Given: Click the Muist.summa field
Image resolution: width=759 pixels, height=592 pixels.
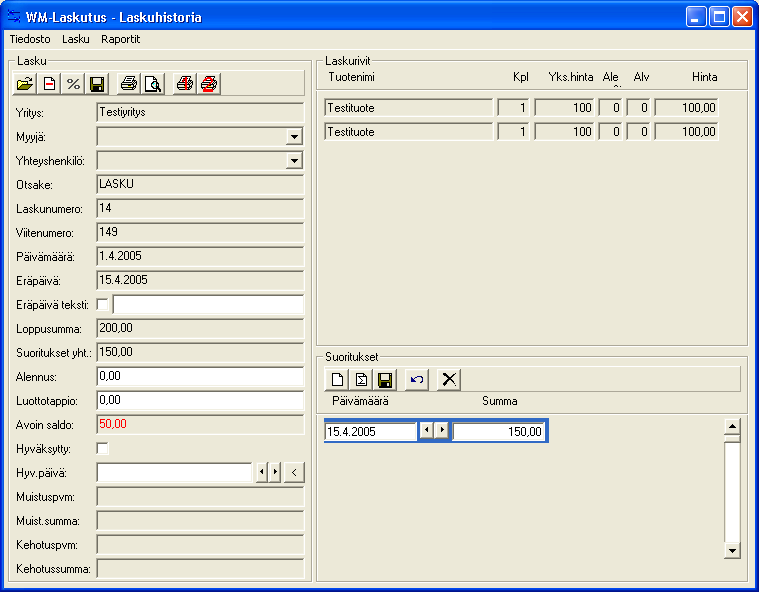Looking at the screenshot, I should [x=200, y=521].
